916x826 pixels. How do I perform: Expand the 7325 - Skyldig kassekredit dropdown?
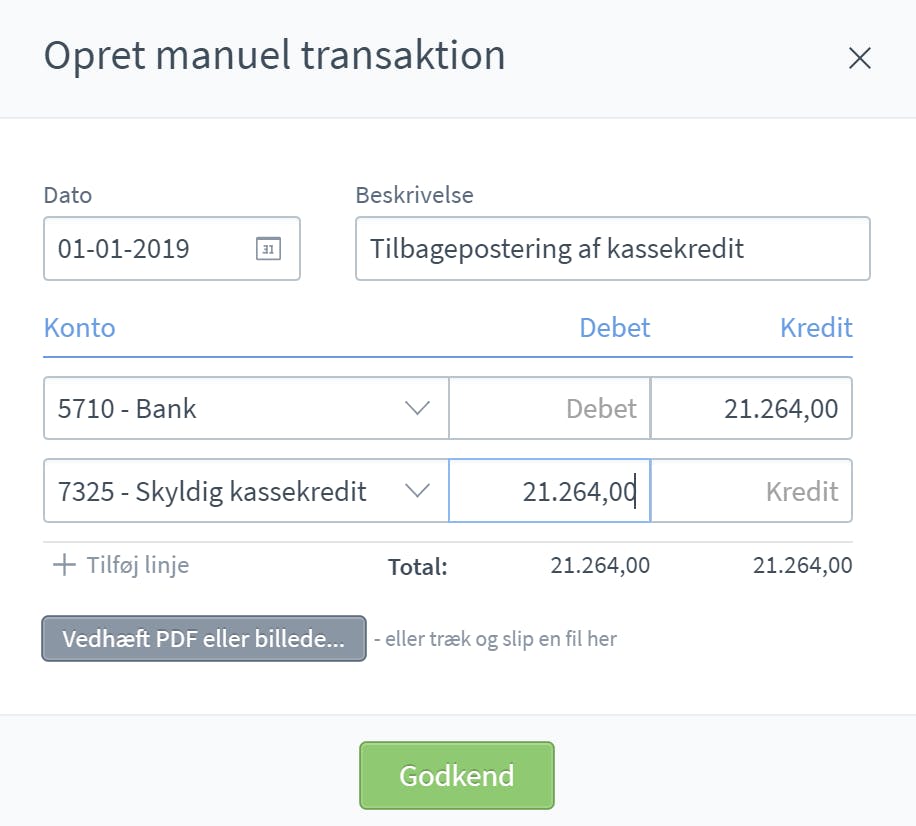pyautogui.click(x=417, y=491)
